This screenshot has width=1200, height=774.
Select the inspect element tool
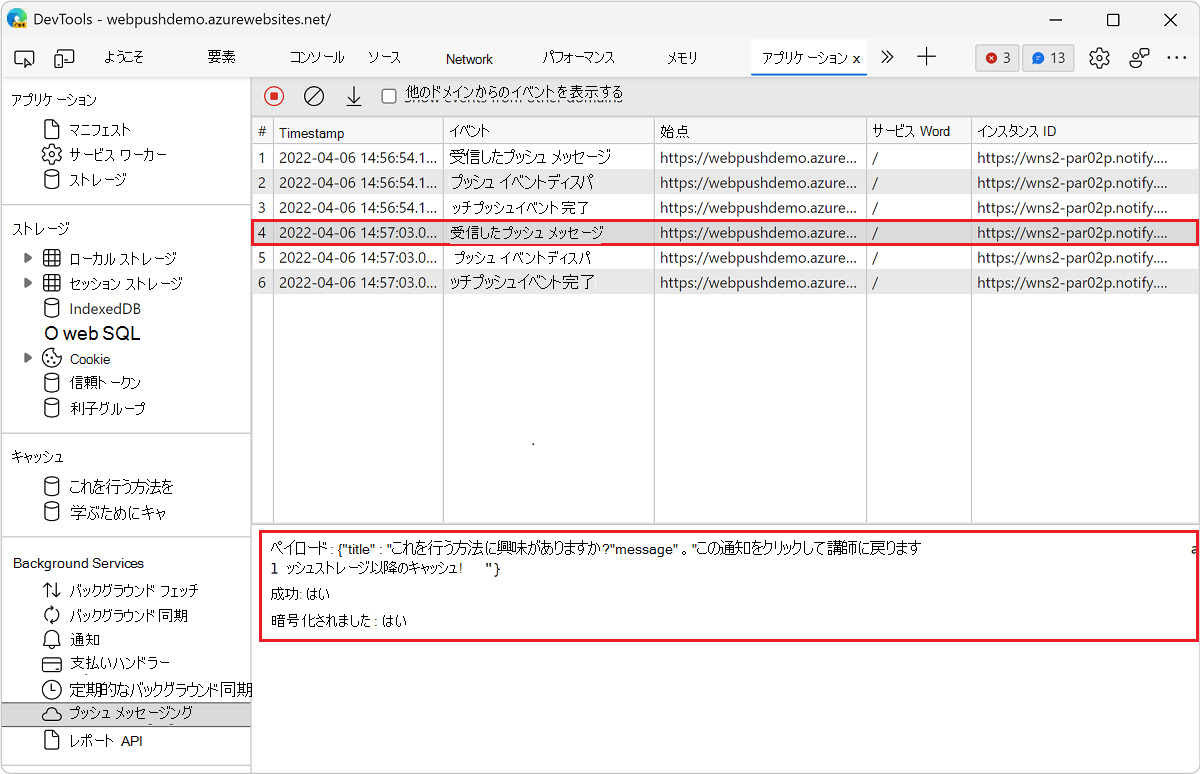24,57
